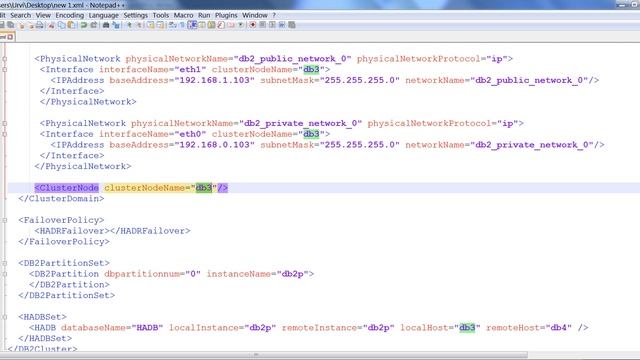Click the closing ClusterDomain tag
640x360 pixels.
click(x=61, y=199)
